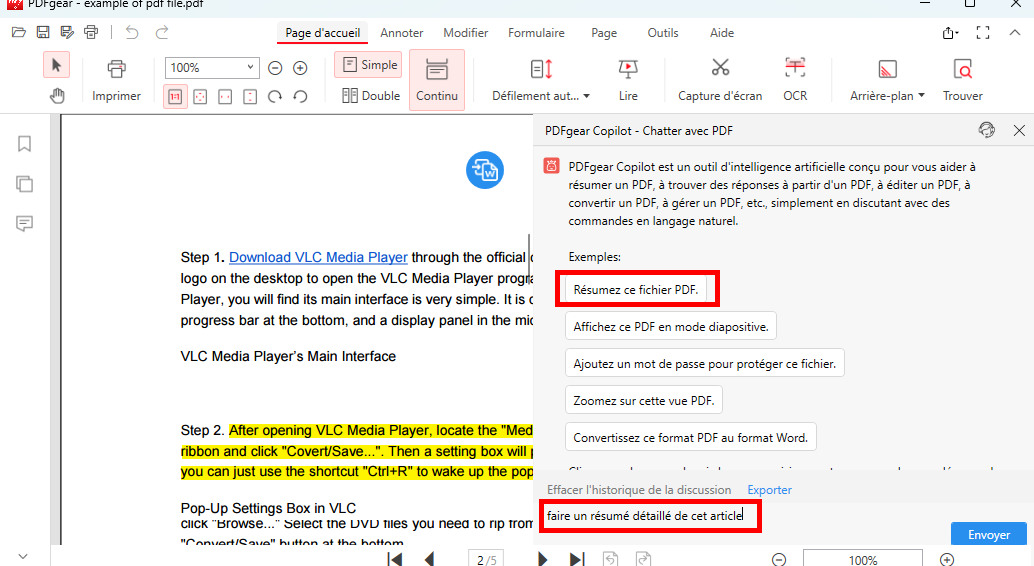Image resolution: width=1034 pixels, height=566 pixels.
Task: Switch to the Annoter tab
Action: pyautogui.click(x=402, y=32)
